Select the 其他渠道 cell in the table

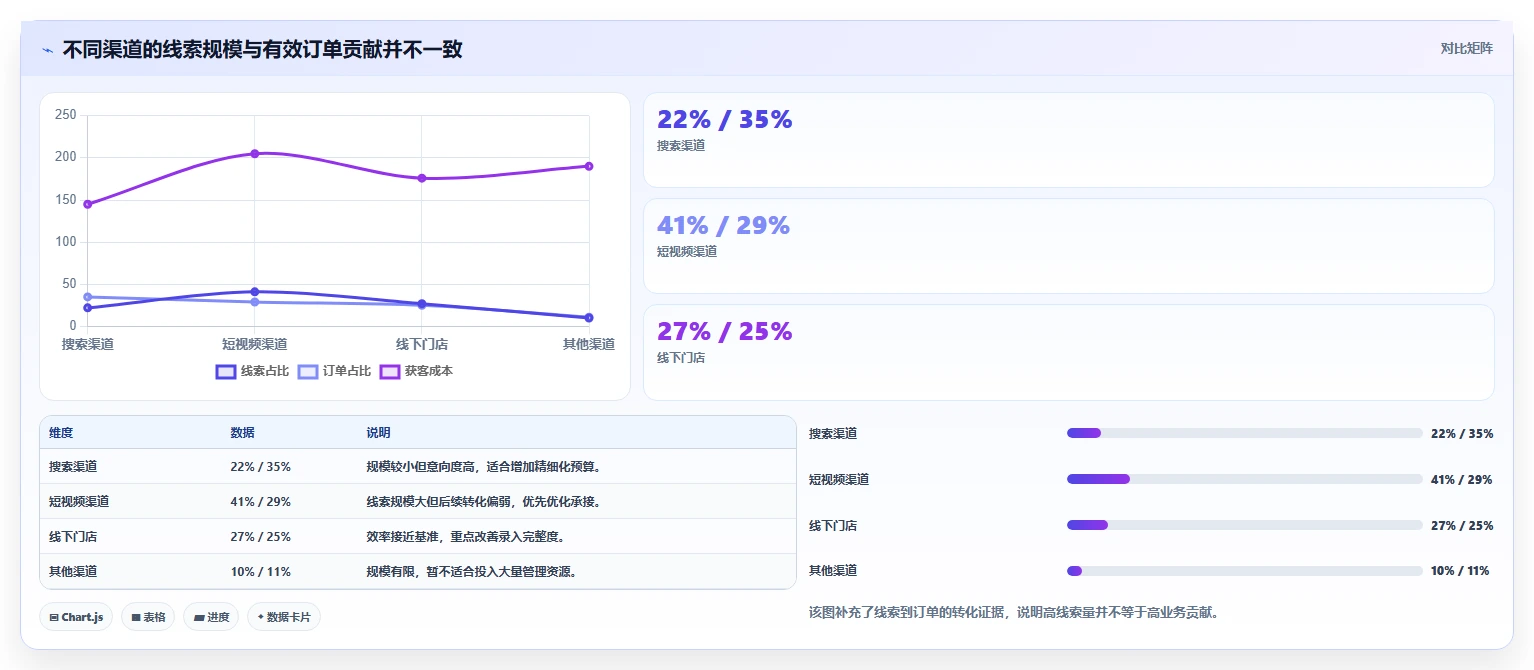coord(130,572)
